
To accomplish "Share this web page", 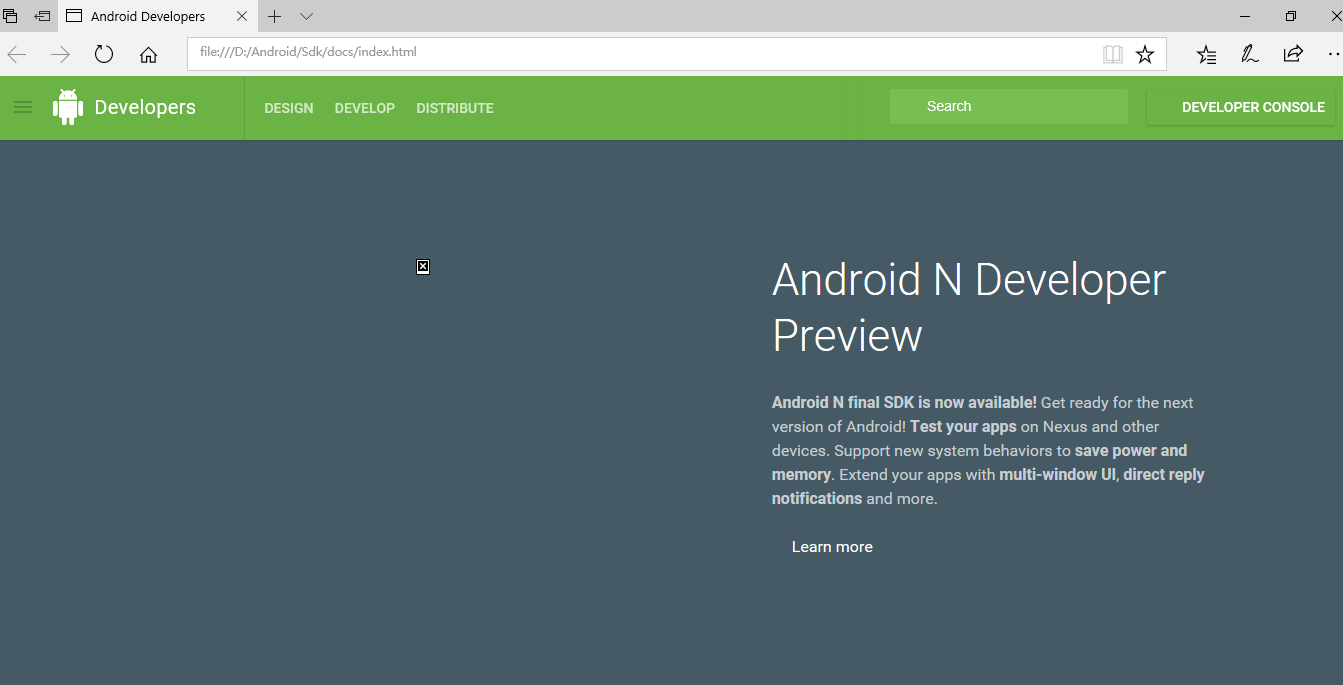I will 1293,54.
